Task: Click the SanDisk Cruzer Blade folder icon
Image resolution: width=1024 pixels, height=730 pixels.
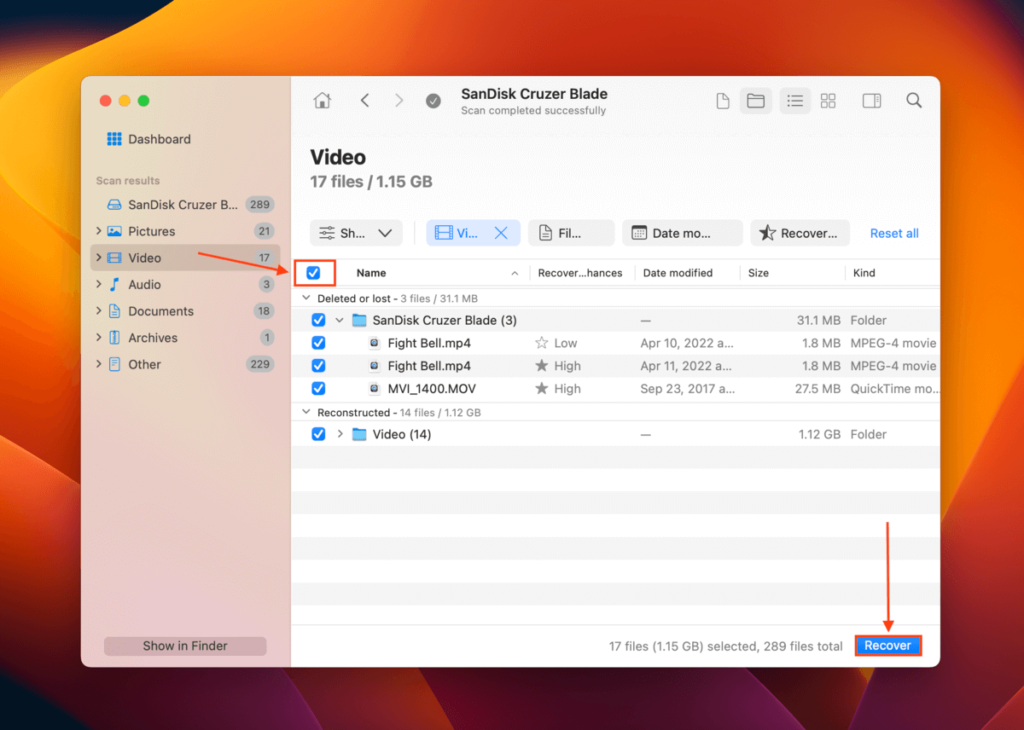Action: 359,320
